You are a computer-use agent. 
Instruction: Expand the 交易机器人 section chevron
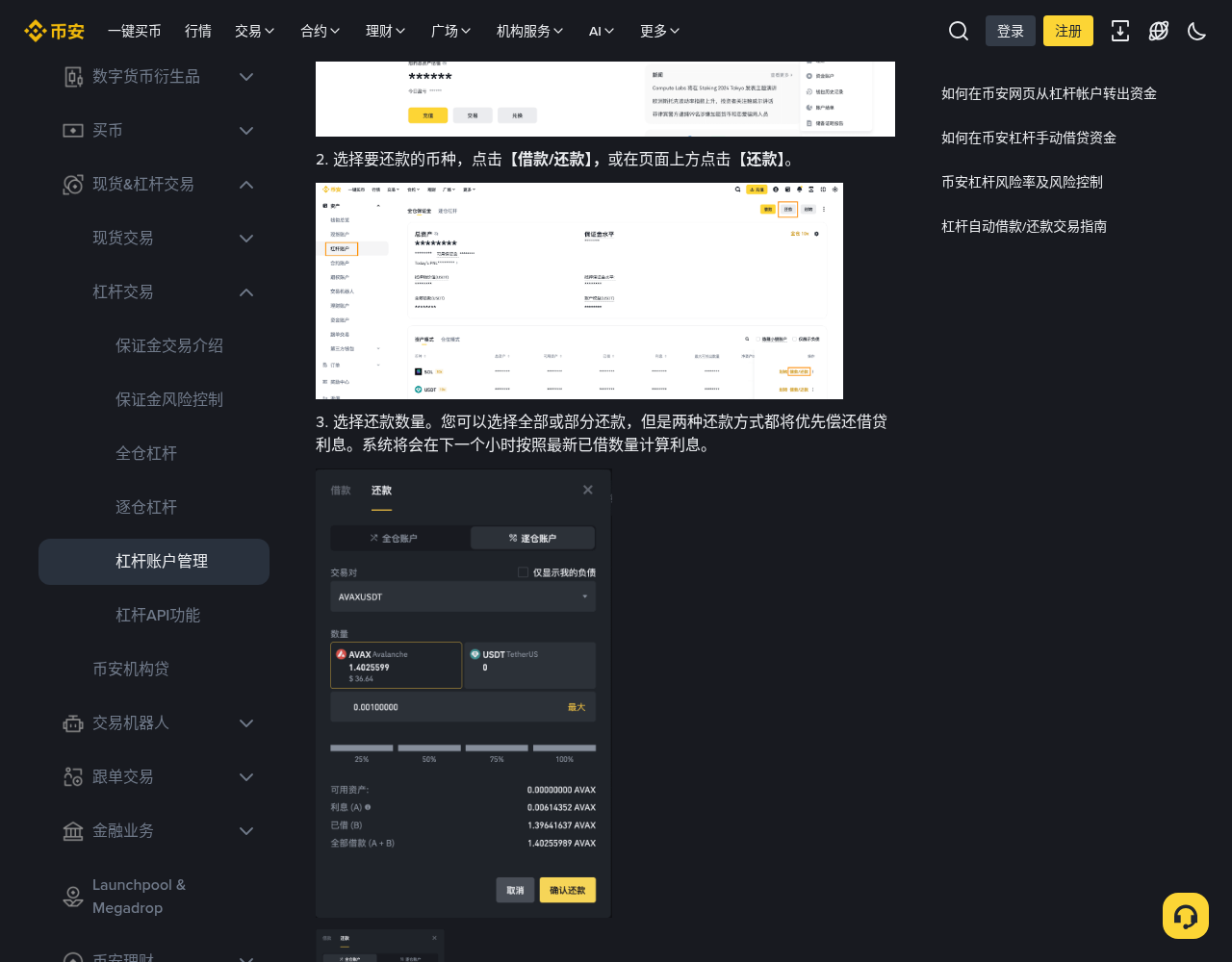pyautogui.click(x=246, y=723)
